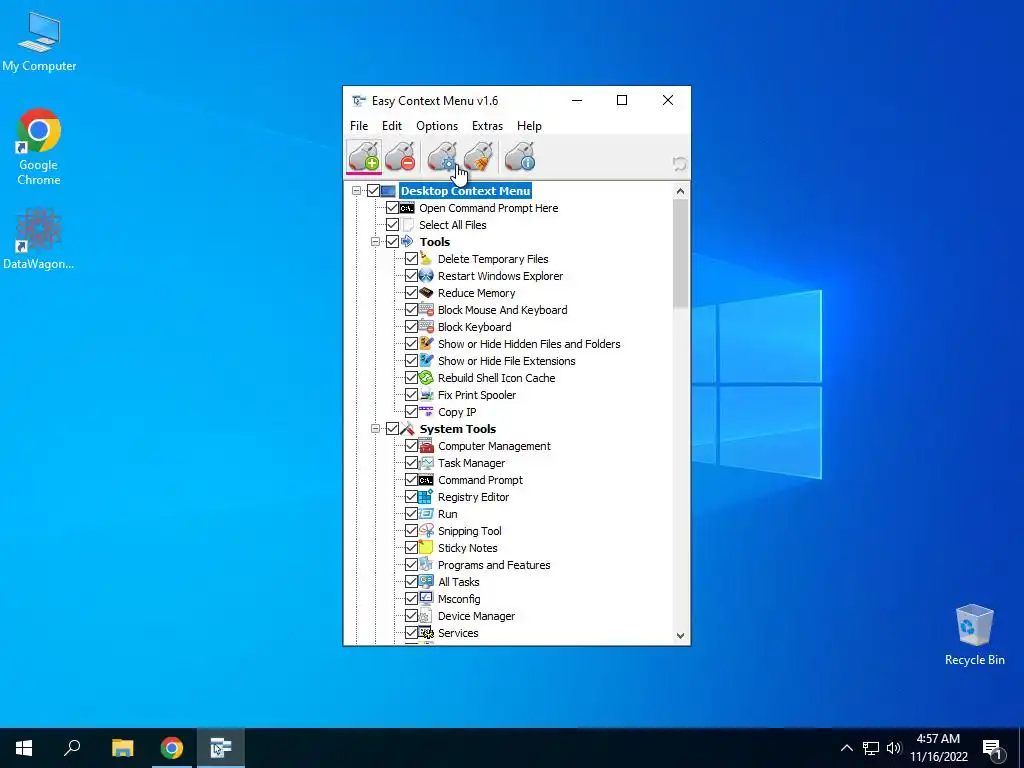Click the Reduce Memory chip icon
Screen dimensions: 1024x768
[x=426, y=293]
